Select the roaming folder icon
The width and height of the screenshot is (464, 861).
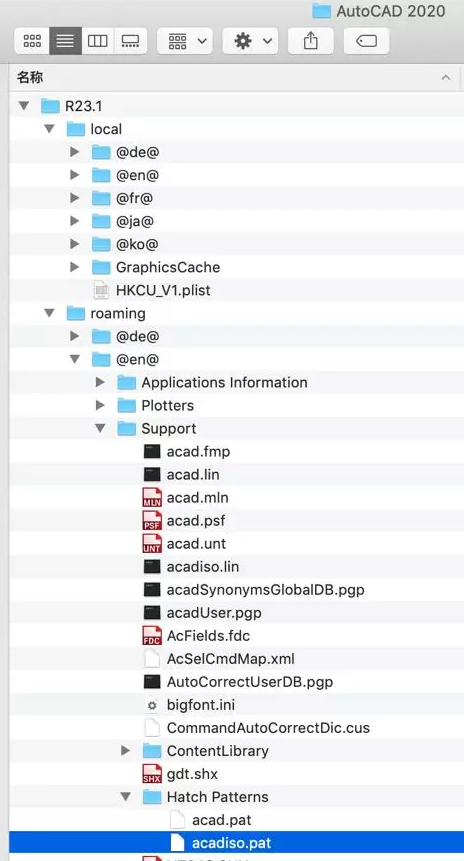click(x=76, y=313)
